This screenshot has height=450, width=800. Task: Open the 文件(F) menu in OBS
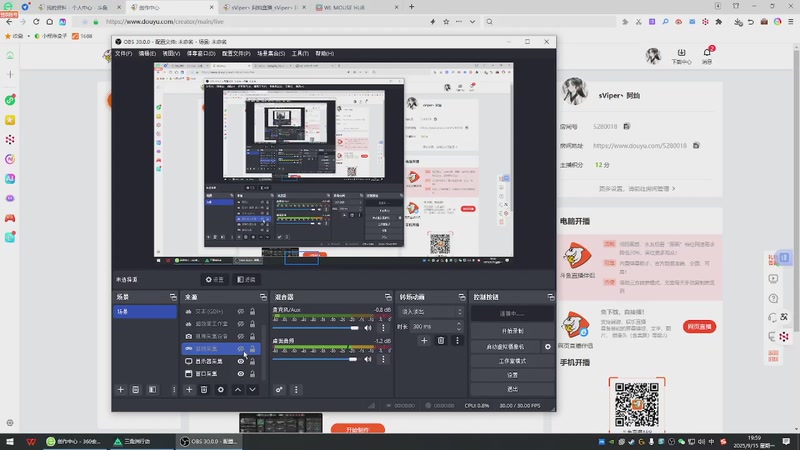(123, 53)
